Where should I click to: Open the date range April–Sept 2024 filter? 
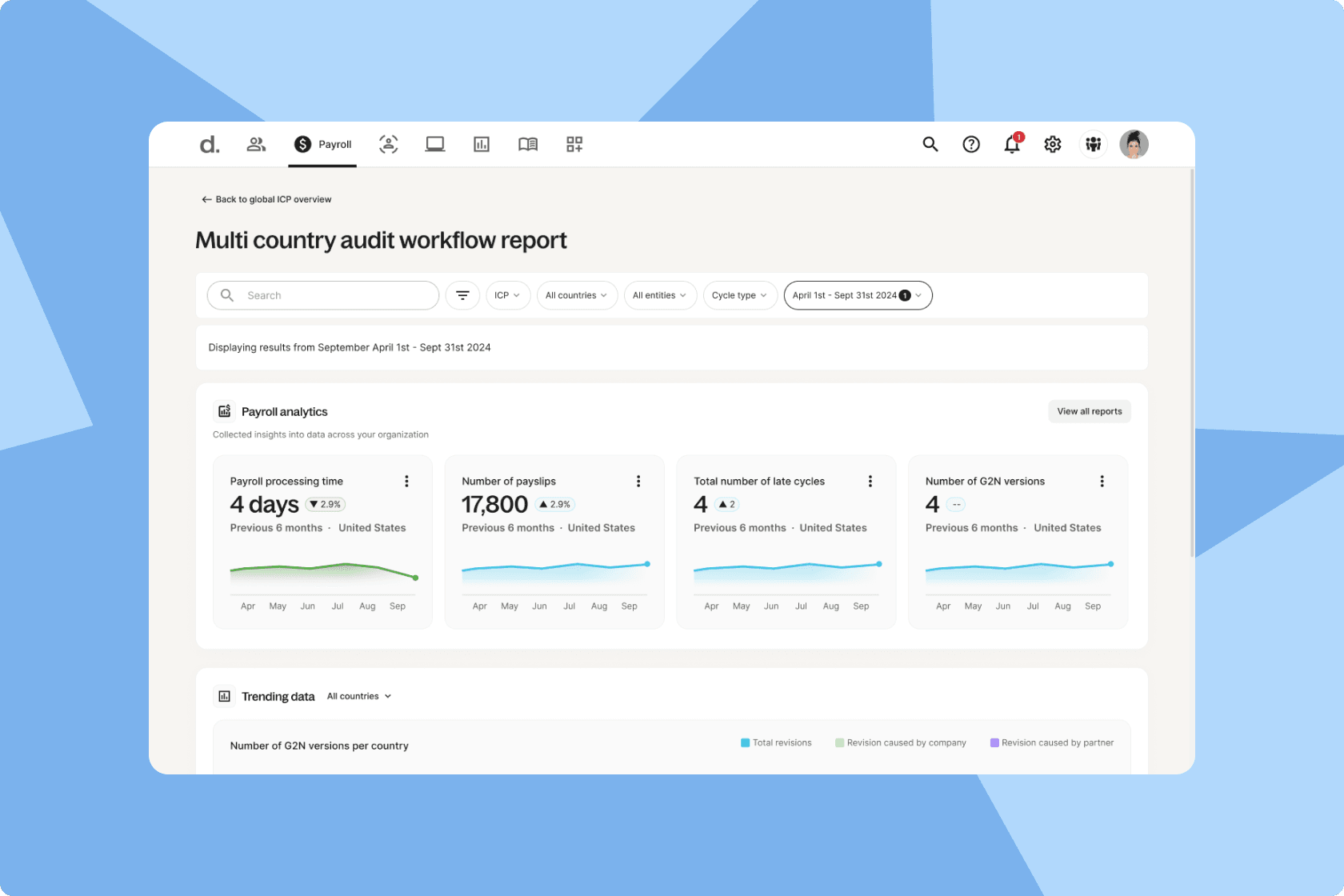point(857,295)
